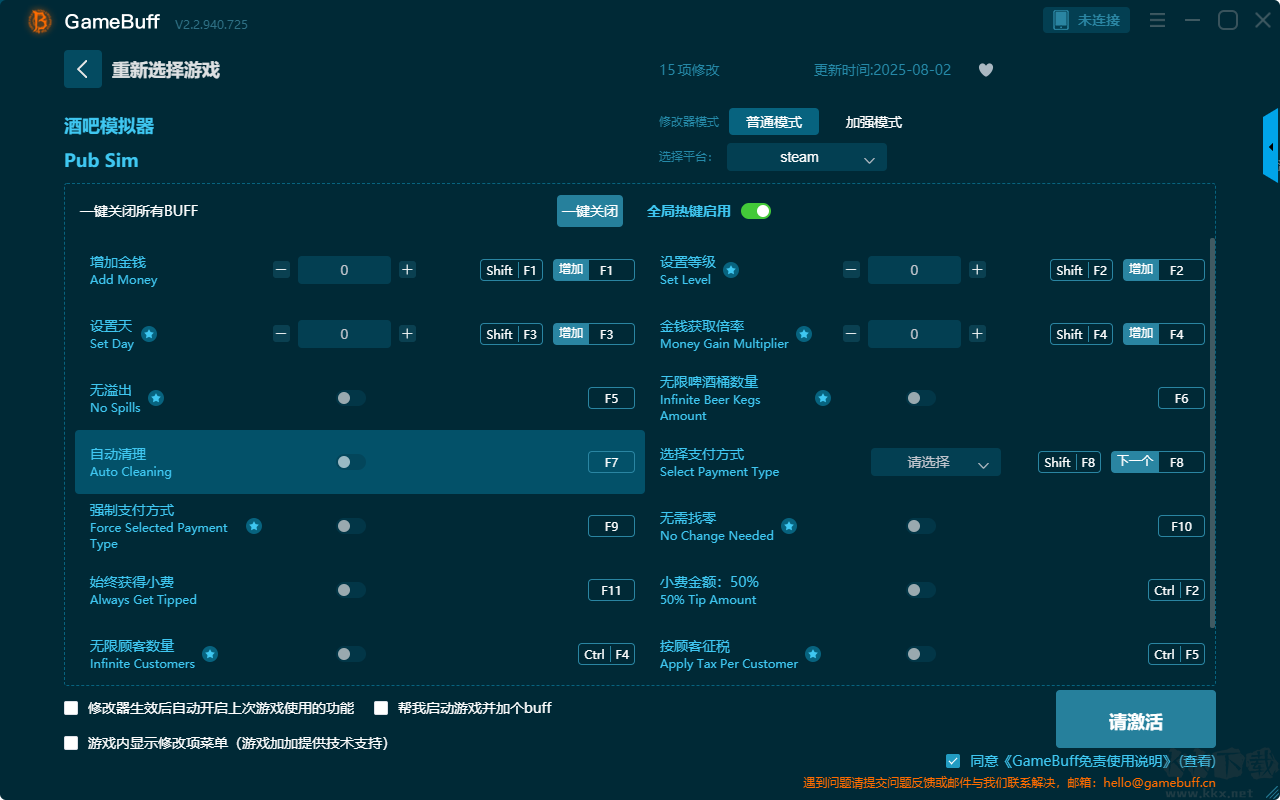The height and width of the screenshot is (800, 1280).
Task: Click the 下一个 F8 hotkey button
Action: (1158, 462)
